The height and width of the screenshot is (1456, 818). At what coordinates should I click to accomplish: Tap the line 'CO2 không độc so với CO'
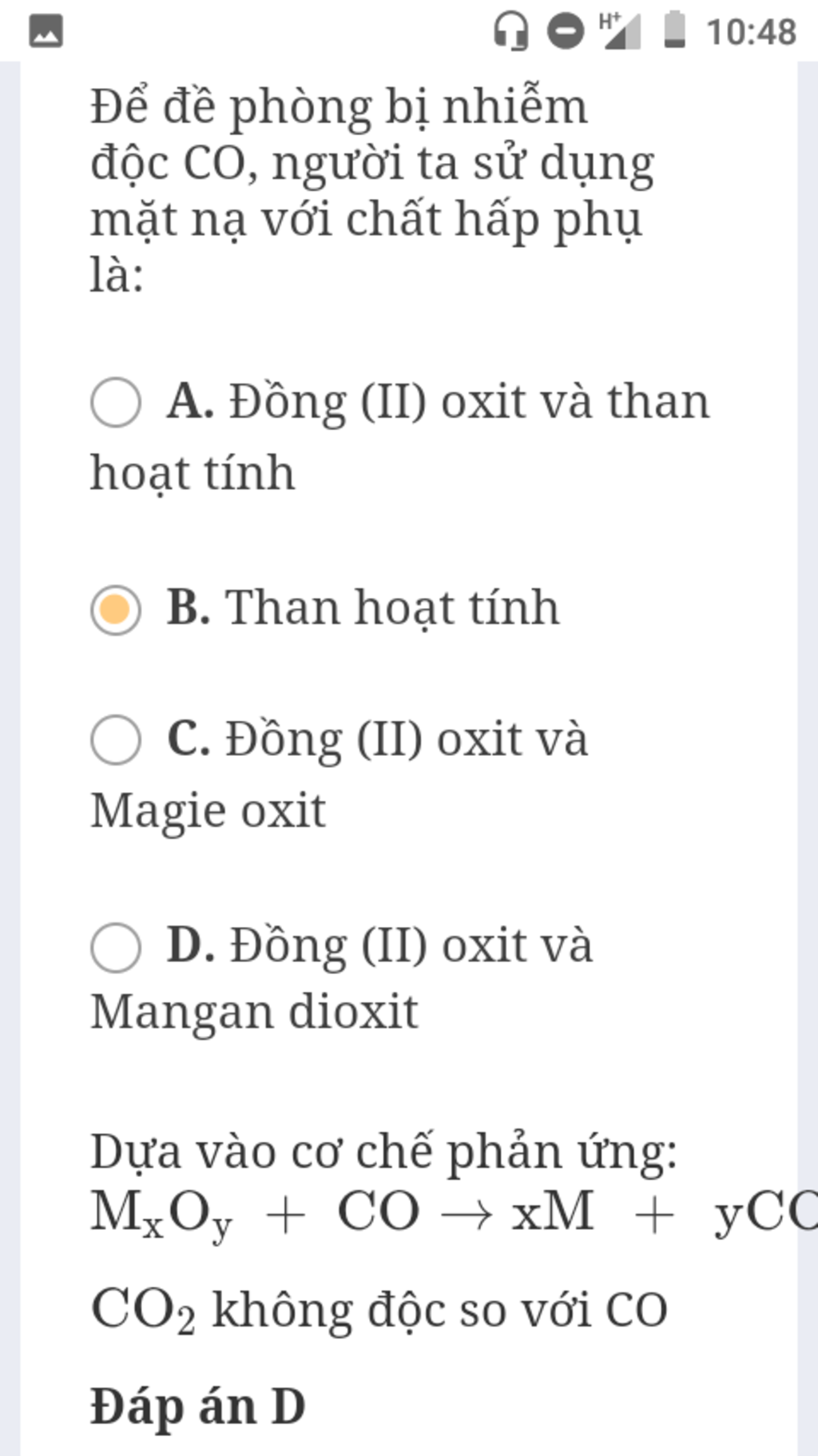point(379,1311)
